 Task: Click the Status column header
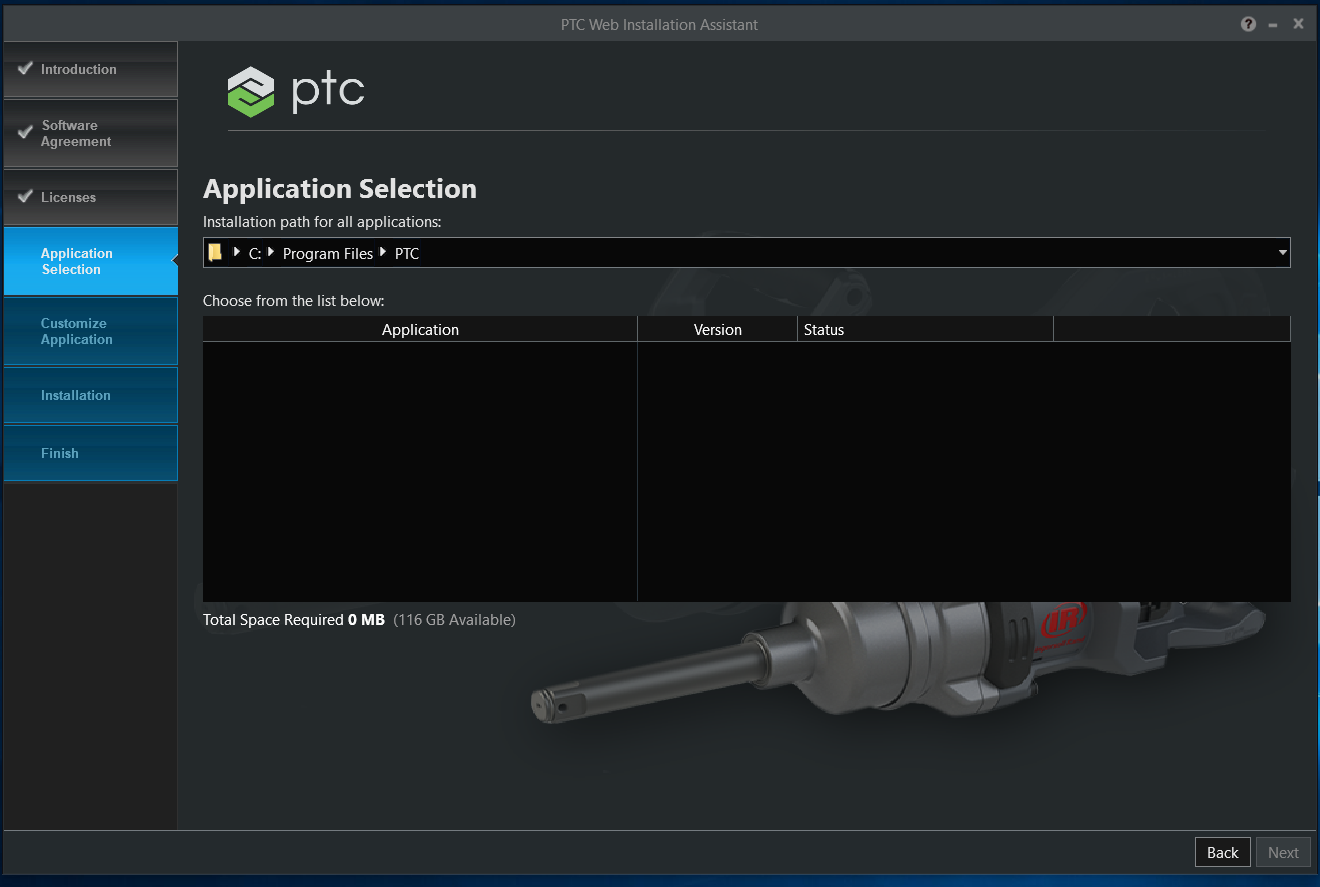pos(824,329)
